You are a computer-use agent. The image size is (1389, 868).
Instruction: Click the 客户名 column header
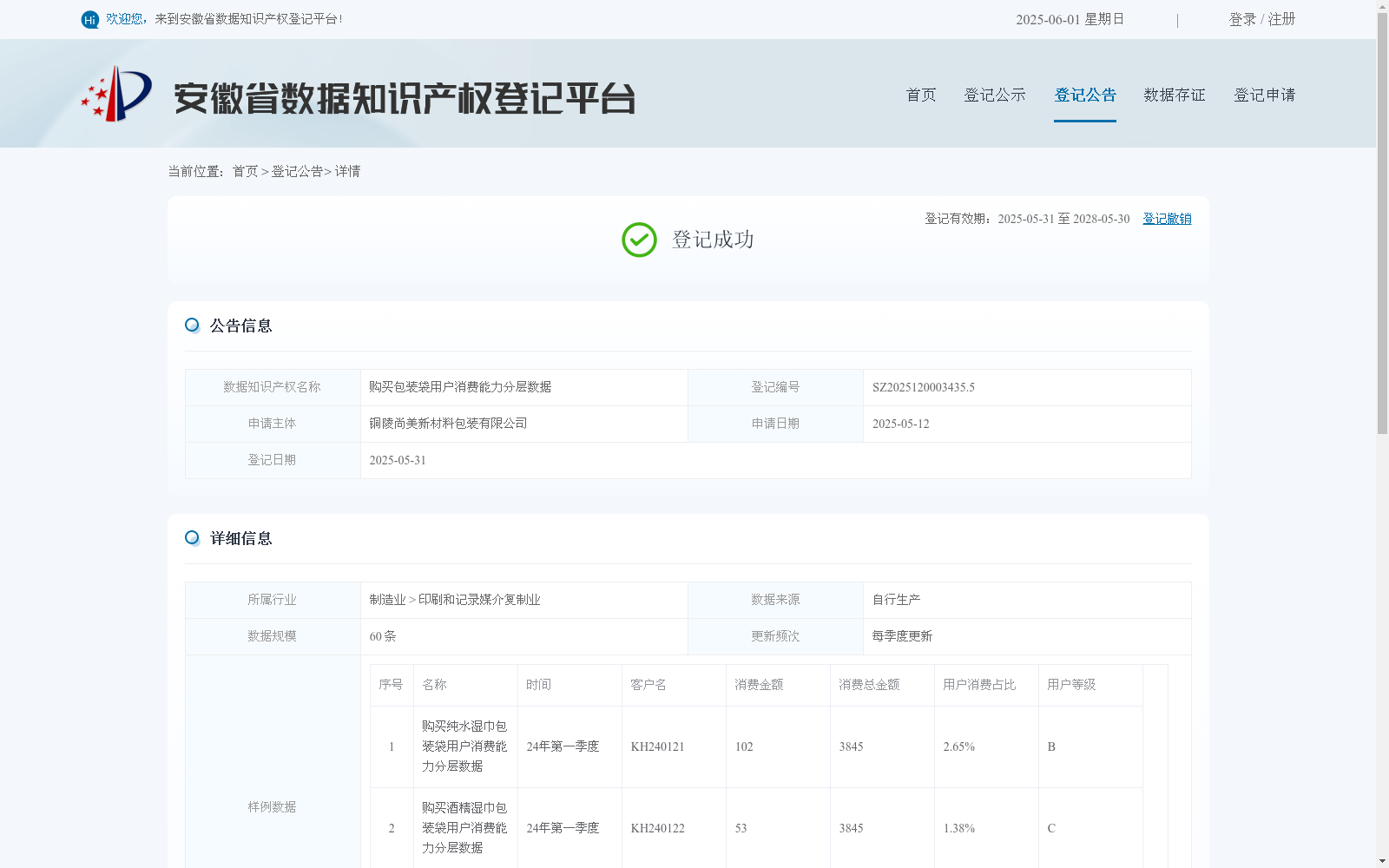(x=674, y=685)
